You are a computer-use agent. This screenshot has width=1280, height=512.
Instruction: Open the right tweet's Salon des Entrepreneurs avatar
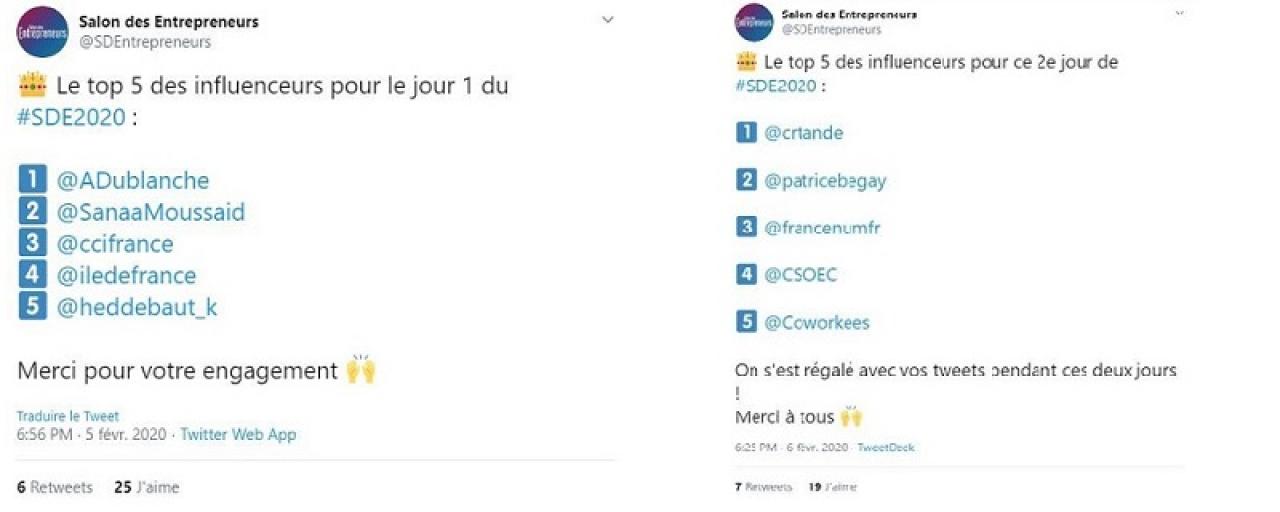click(x=754, y=23)
